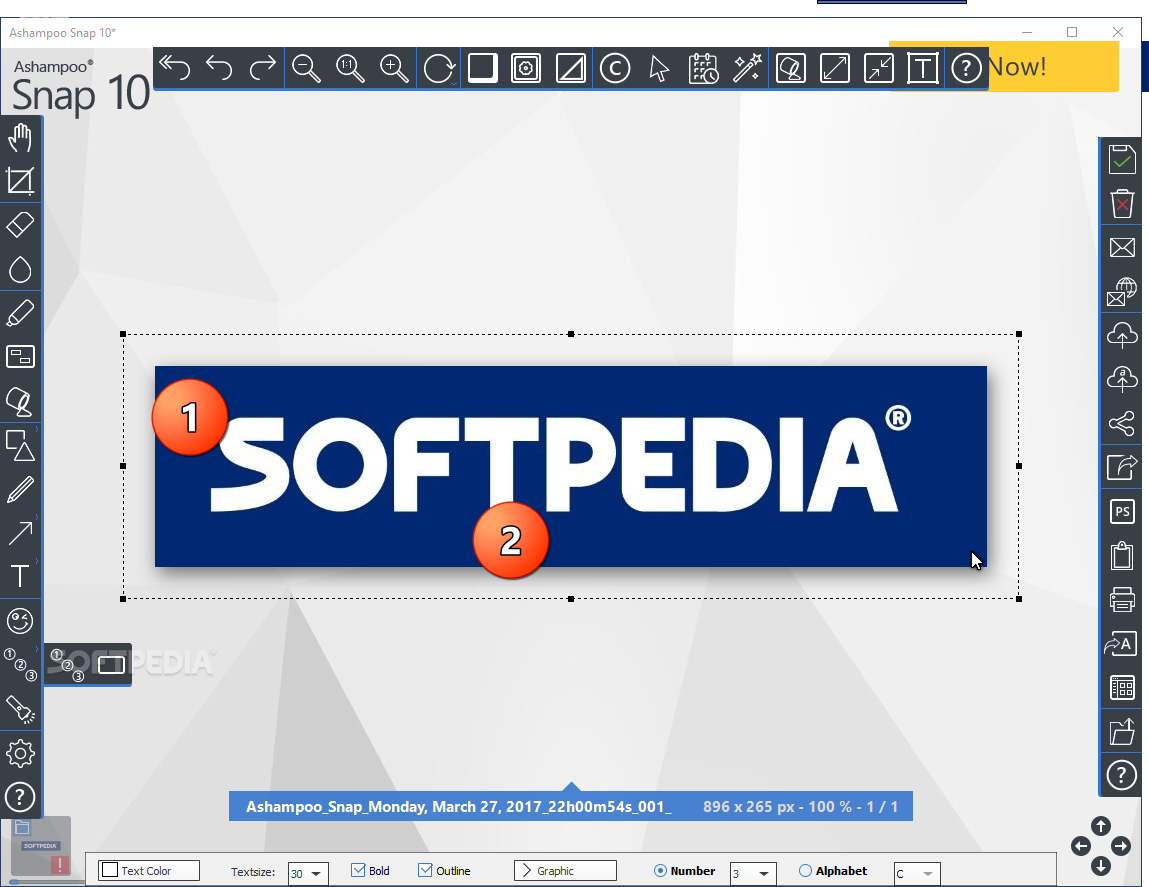Add a frame using the gear-in-frame icon
1149x887 pixels.
pos(526,68)
